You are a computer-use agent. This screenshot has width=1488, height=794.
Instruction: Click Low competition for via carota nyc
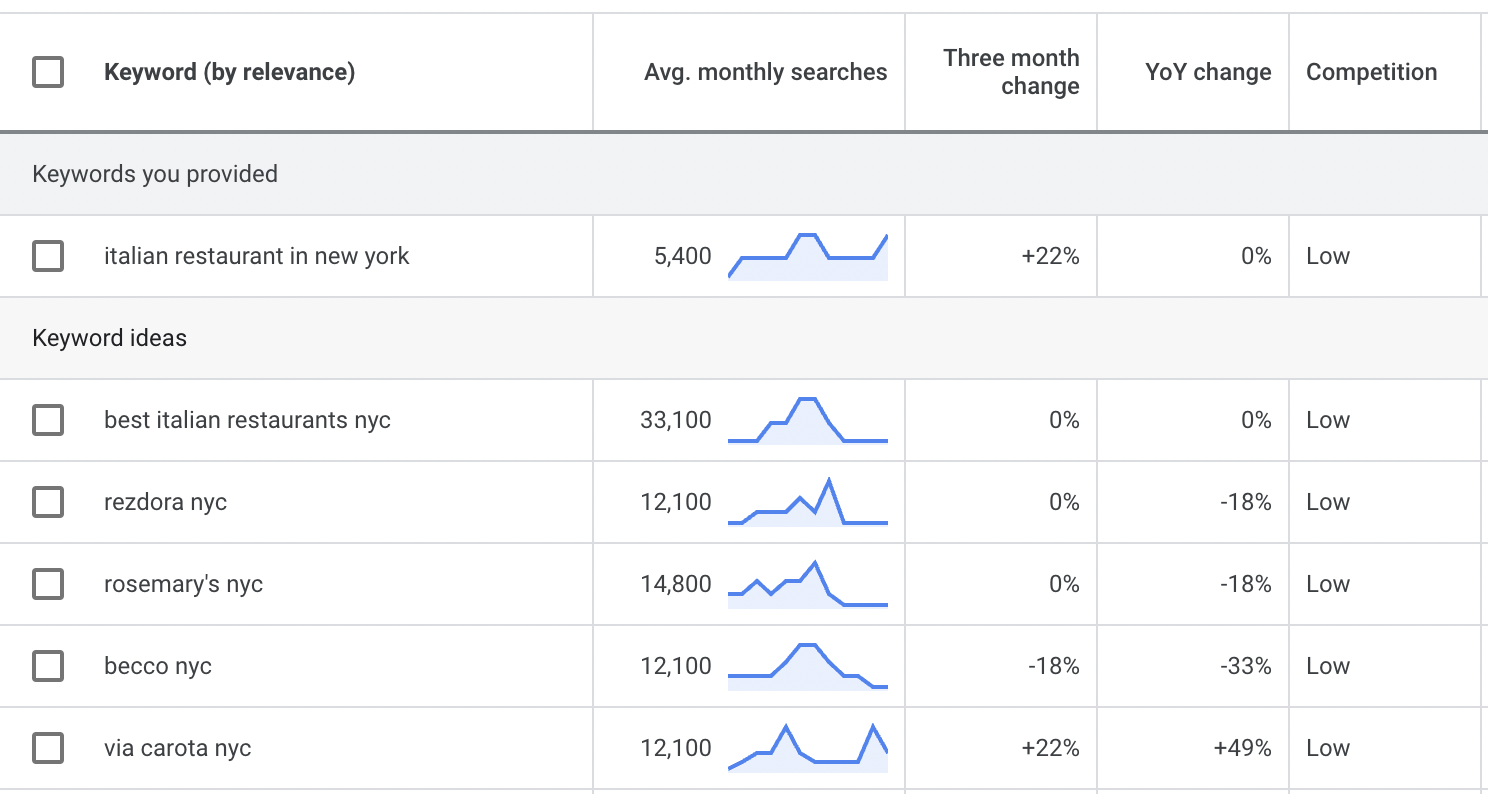tap(1328, 748)
